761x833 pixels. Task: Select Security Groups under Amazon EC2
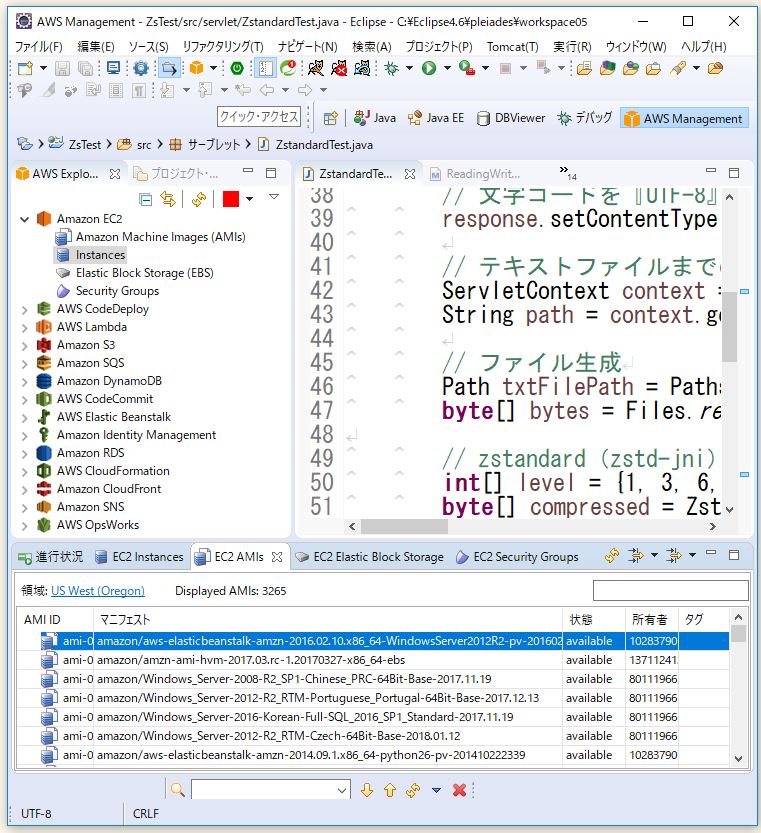117,291
